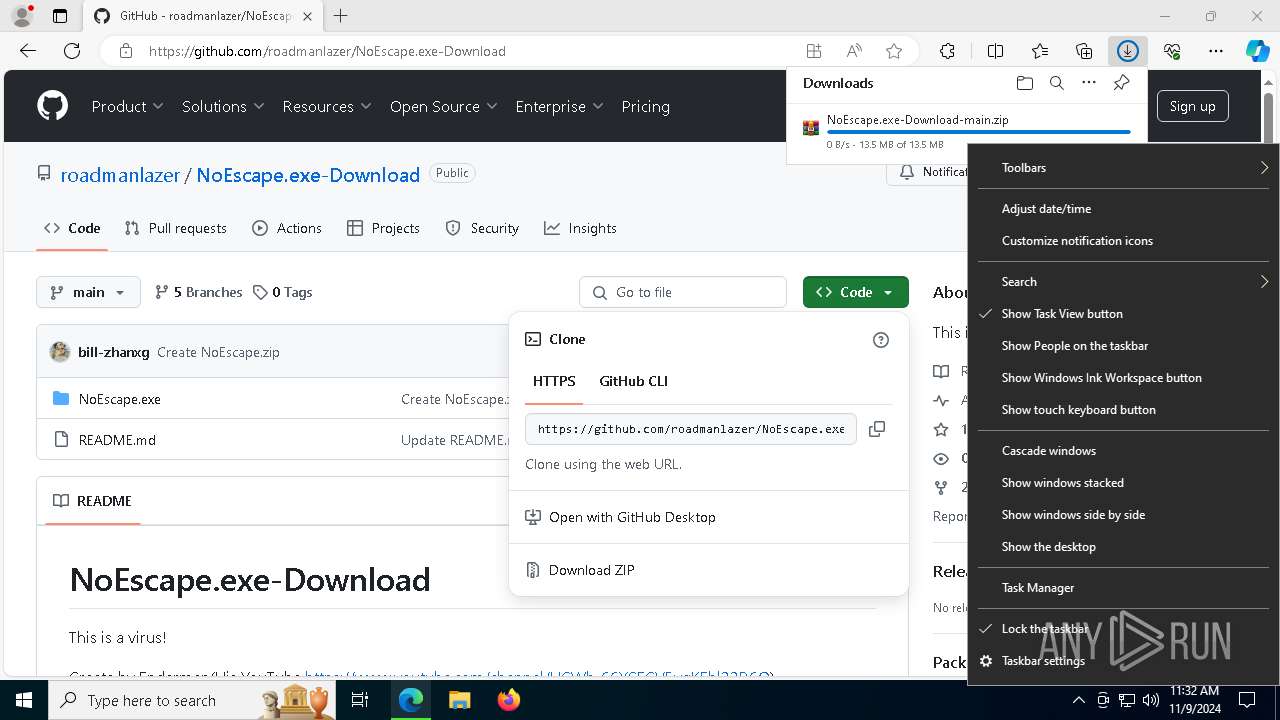The image size is (1280, 720).
Task: Open the Split screen icon in toolbar
Action: (995, 51)
